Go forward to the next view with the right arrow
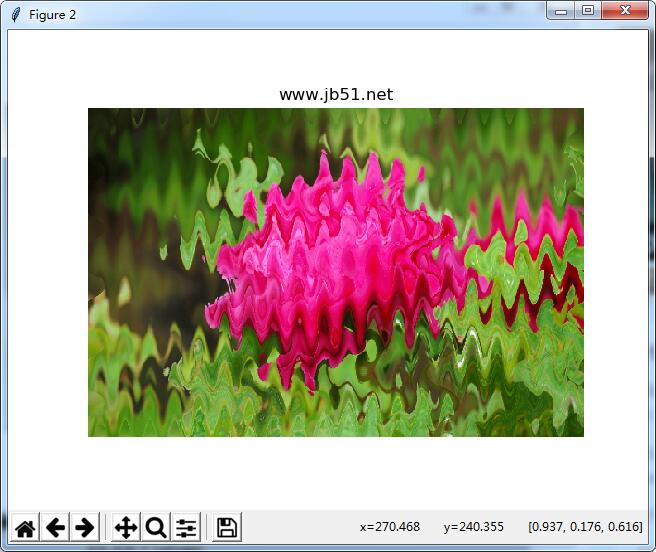The image size is (656, 552). 85,527
